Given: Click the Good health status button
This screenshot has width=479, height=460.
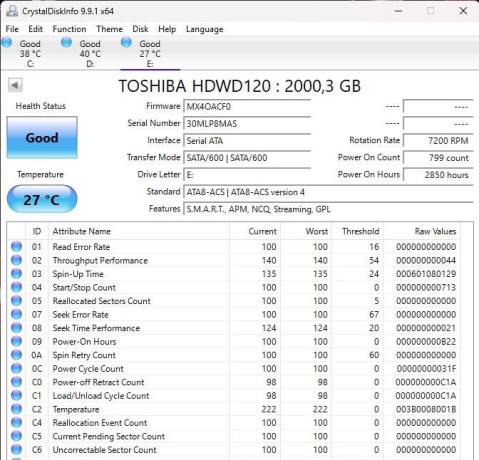Looking at the screenshot, I should click(x=42, y=137).
